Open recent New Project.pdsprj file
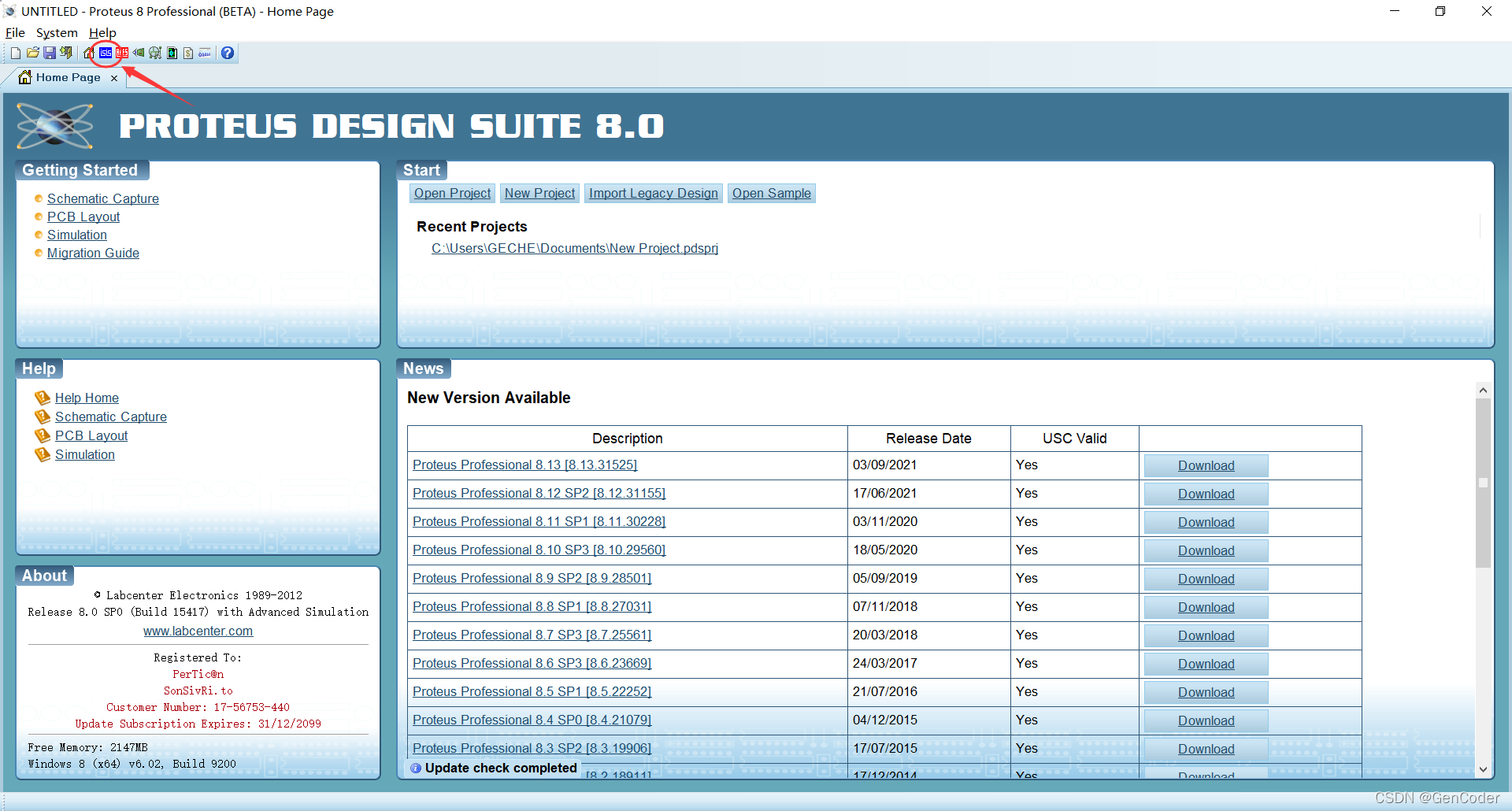The width and height of the screenshot is (1512, 811). (x=575, y=248)
